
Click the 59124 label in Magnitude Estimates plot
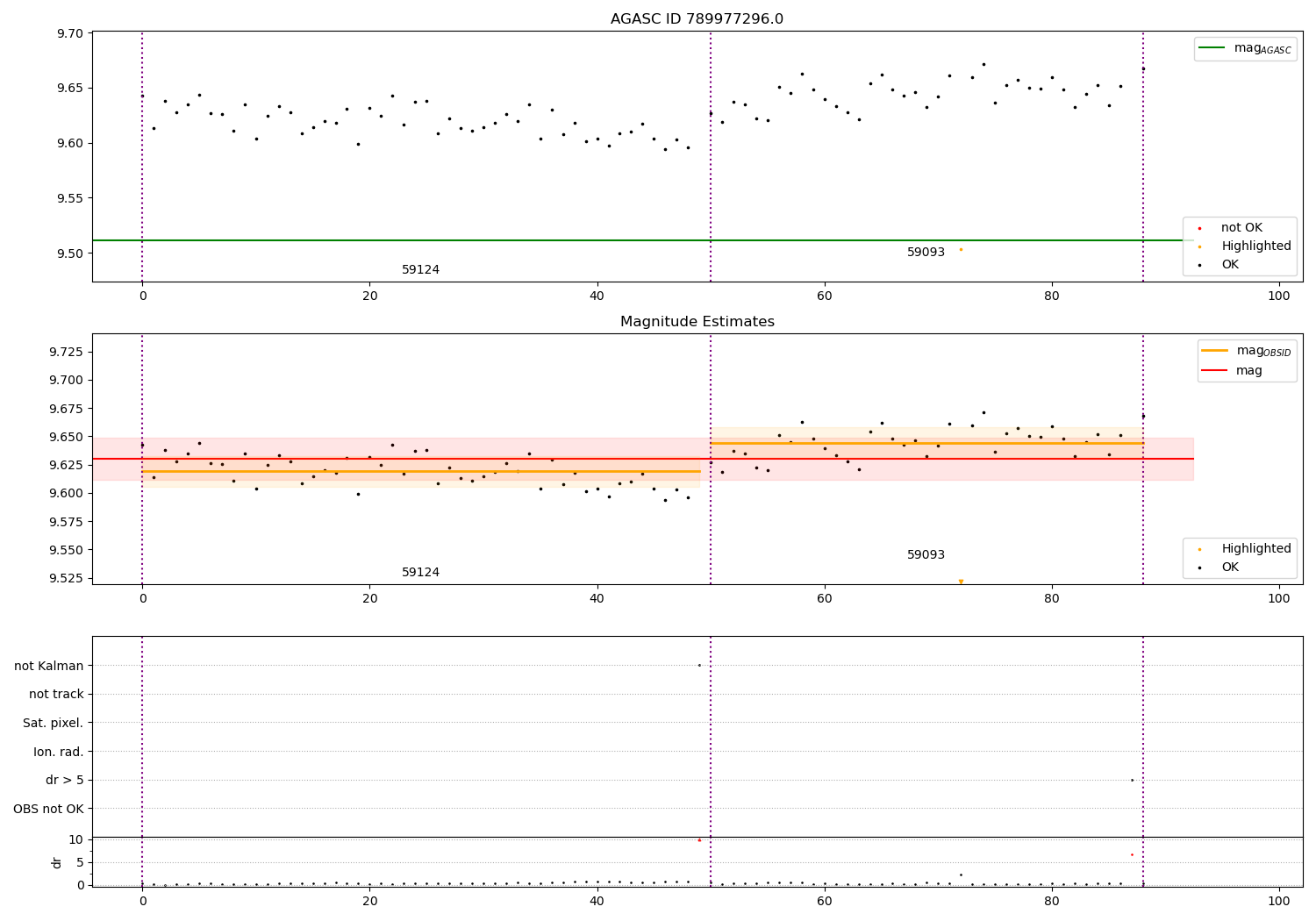[420, 573]
